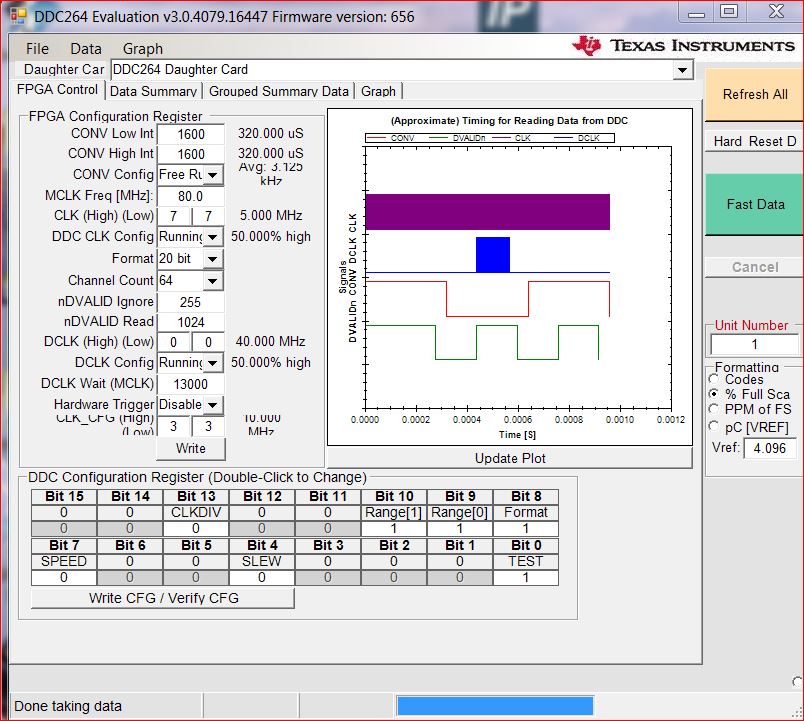
Task: Click the Unit Number field
Action: [x=754, y=344]
